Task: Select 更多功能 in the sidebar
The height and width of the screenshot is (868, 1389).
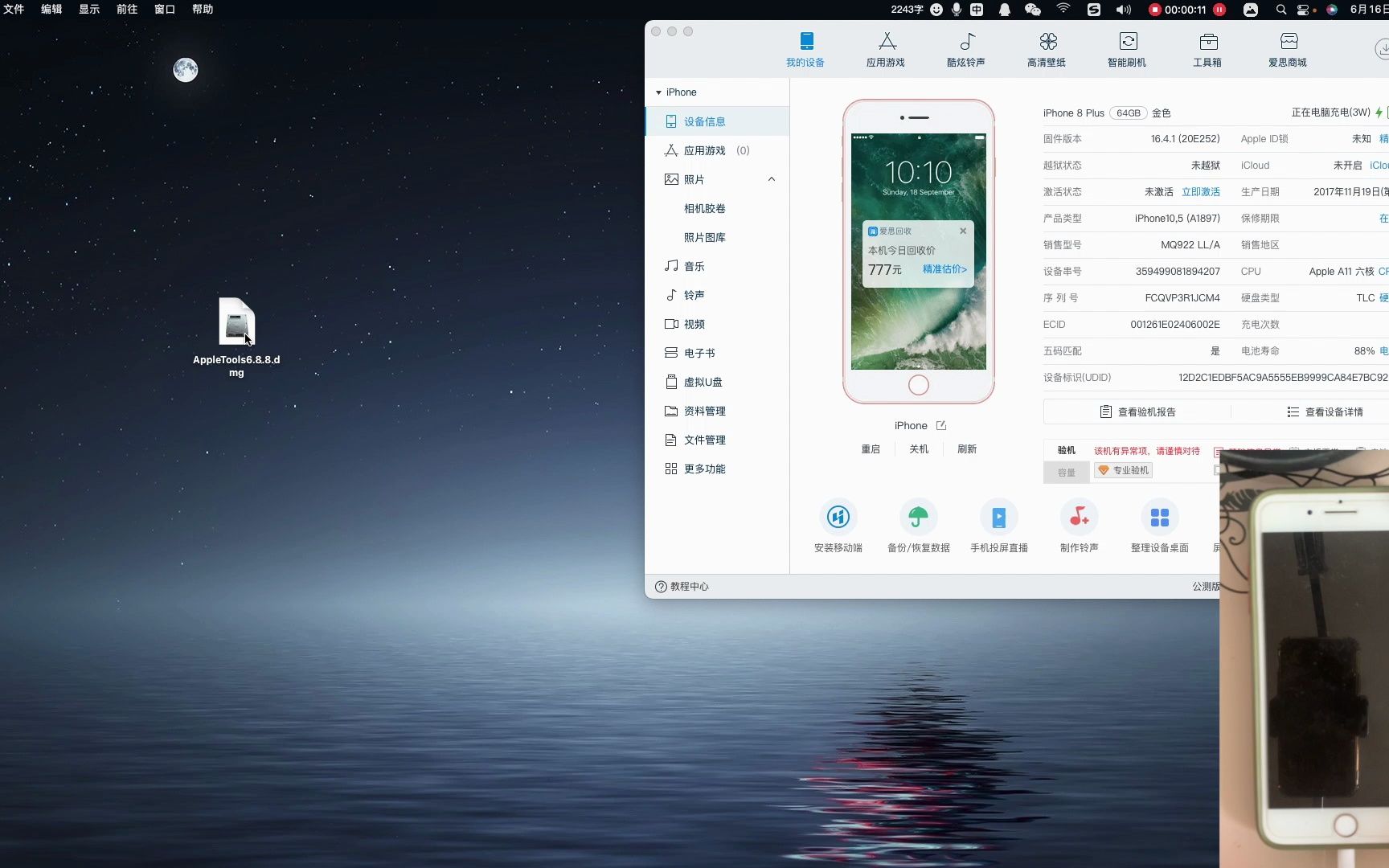Action: click(x=717, y=469)
